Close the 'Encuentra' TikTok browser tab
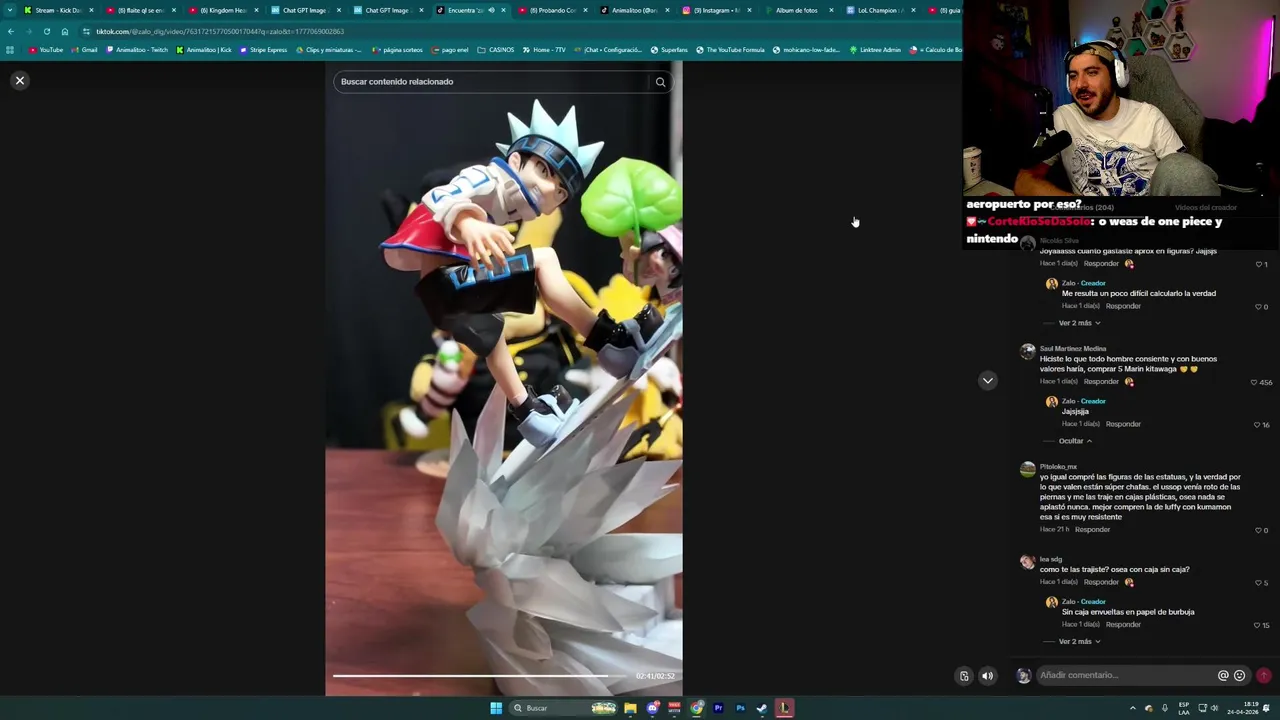Image resolution: width=1280 pixels, height=720 pixels. tap(503, 10)
